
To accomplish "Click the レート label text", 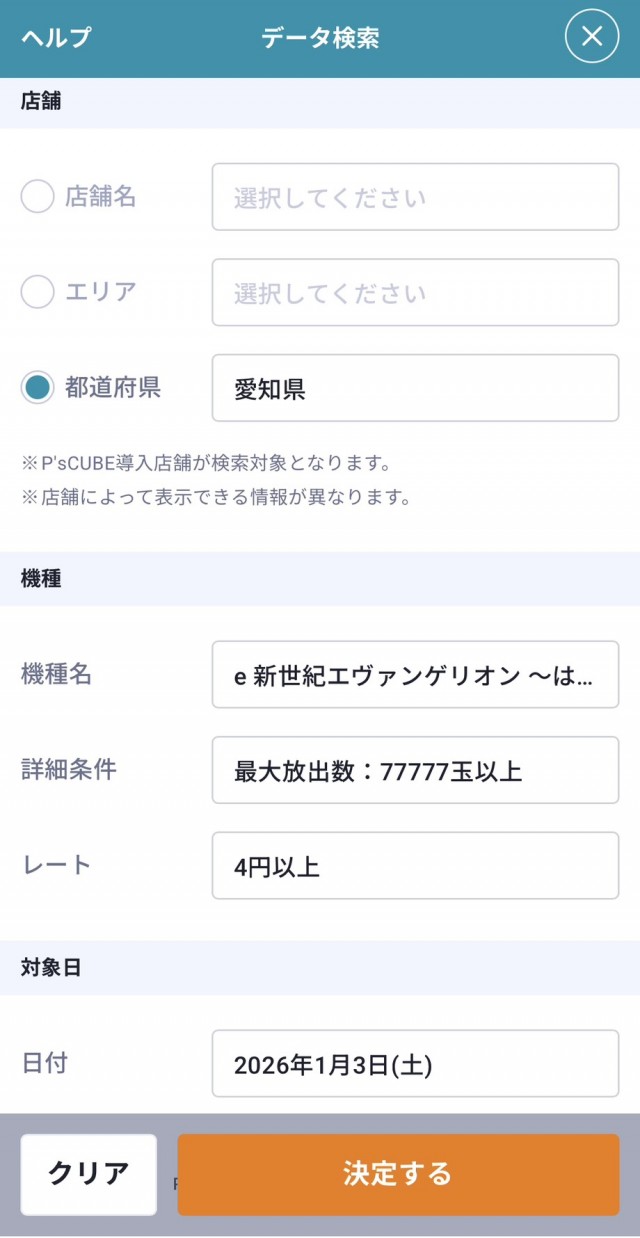I will click(x=56, y=866).
